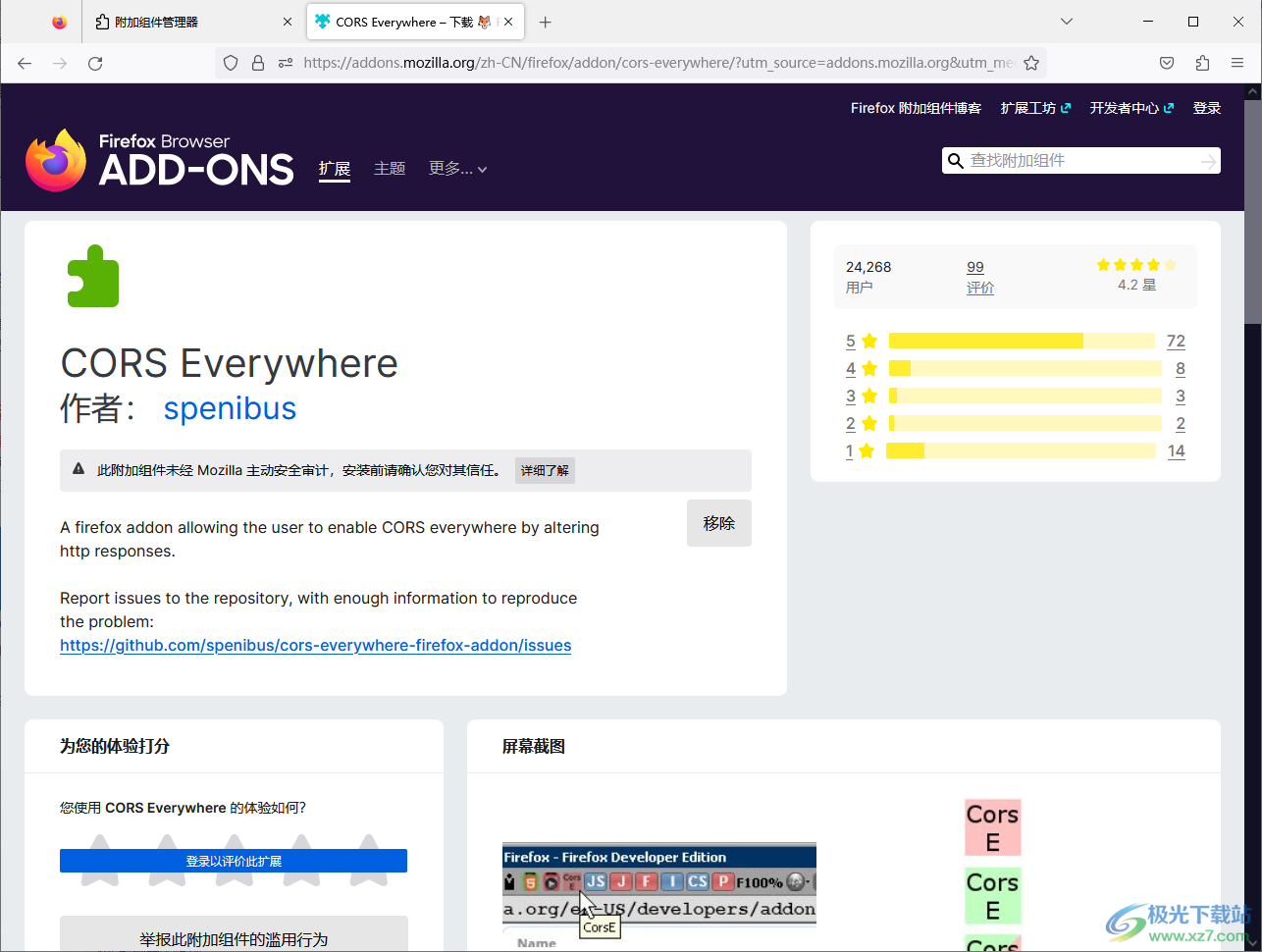The height and width of the screenshot is (952, 1262).
Task: Submit search with arrow button
Action: point(1209,161)
